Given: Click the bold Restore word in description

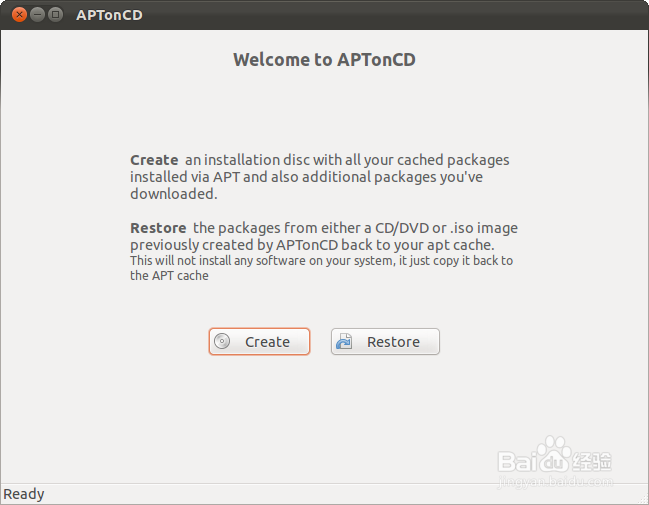Looking at the screenshot, I should point(158,228).
